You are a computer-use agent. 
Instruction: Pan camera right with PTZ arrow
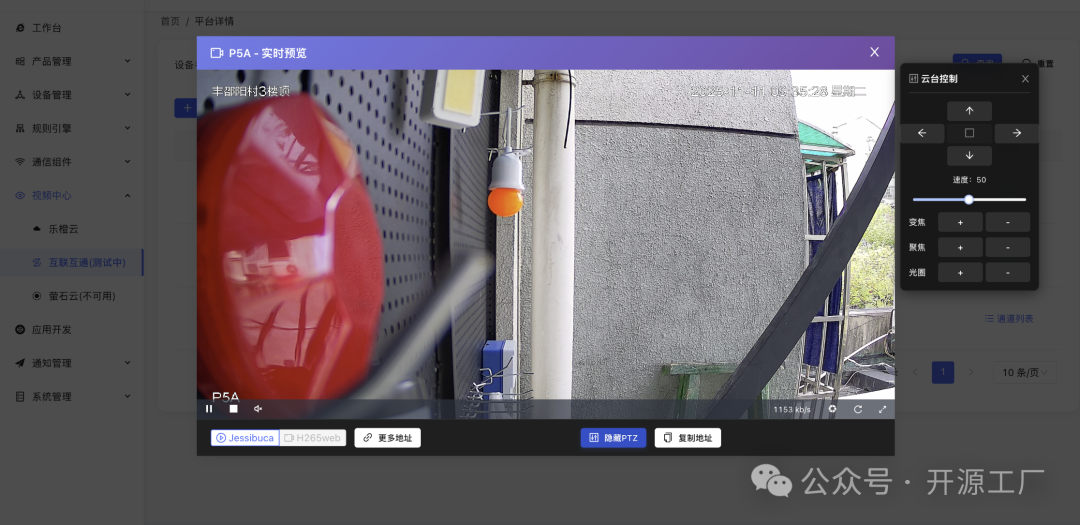click(1017, 133)
